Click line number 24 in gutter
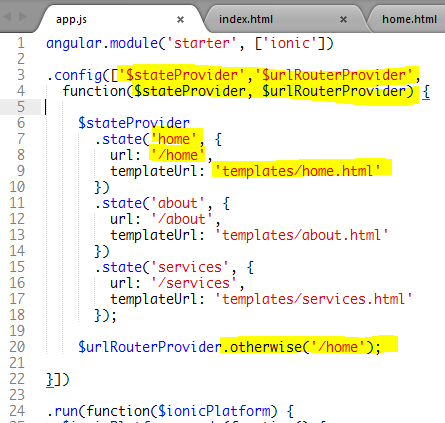This screenshot has height=423, width=445. pos(17,411)
